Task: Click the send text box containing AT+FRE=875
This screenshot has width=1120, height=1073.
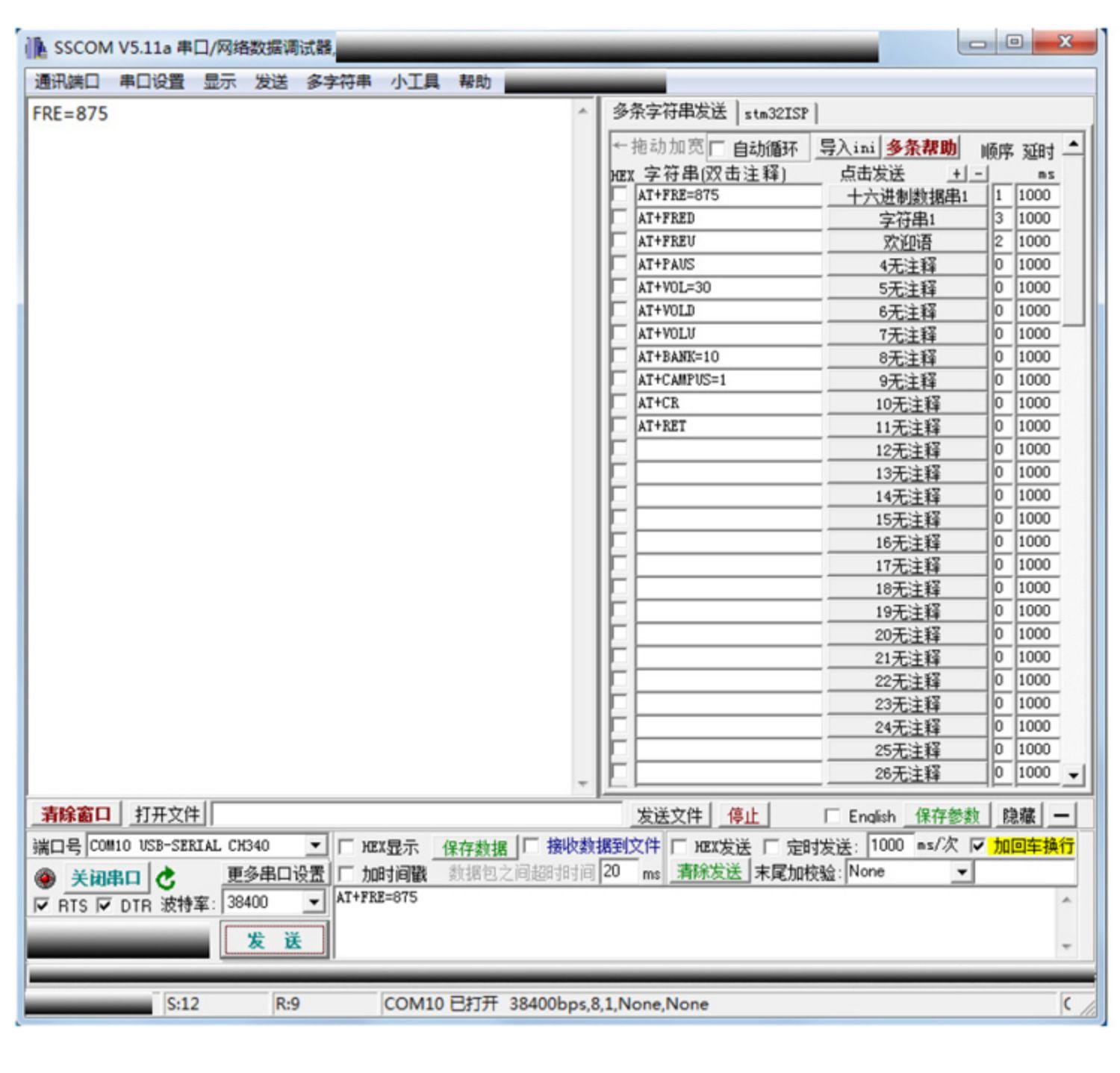Action: (x=697, y=923)
